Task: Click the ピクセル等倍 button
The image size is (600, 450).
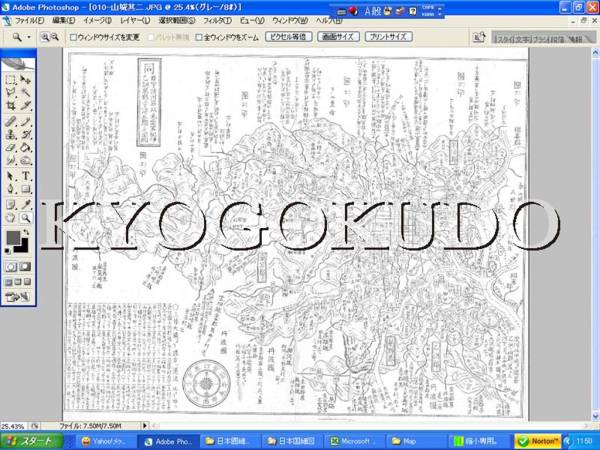Action: (288, 37)
